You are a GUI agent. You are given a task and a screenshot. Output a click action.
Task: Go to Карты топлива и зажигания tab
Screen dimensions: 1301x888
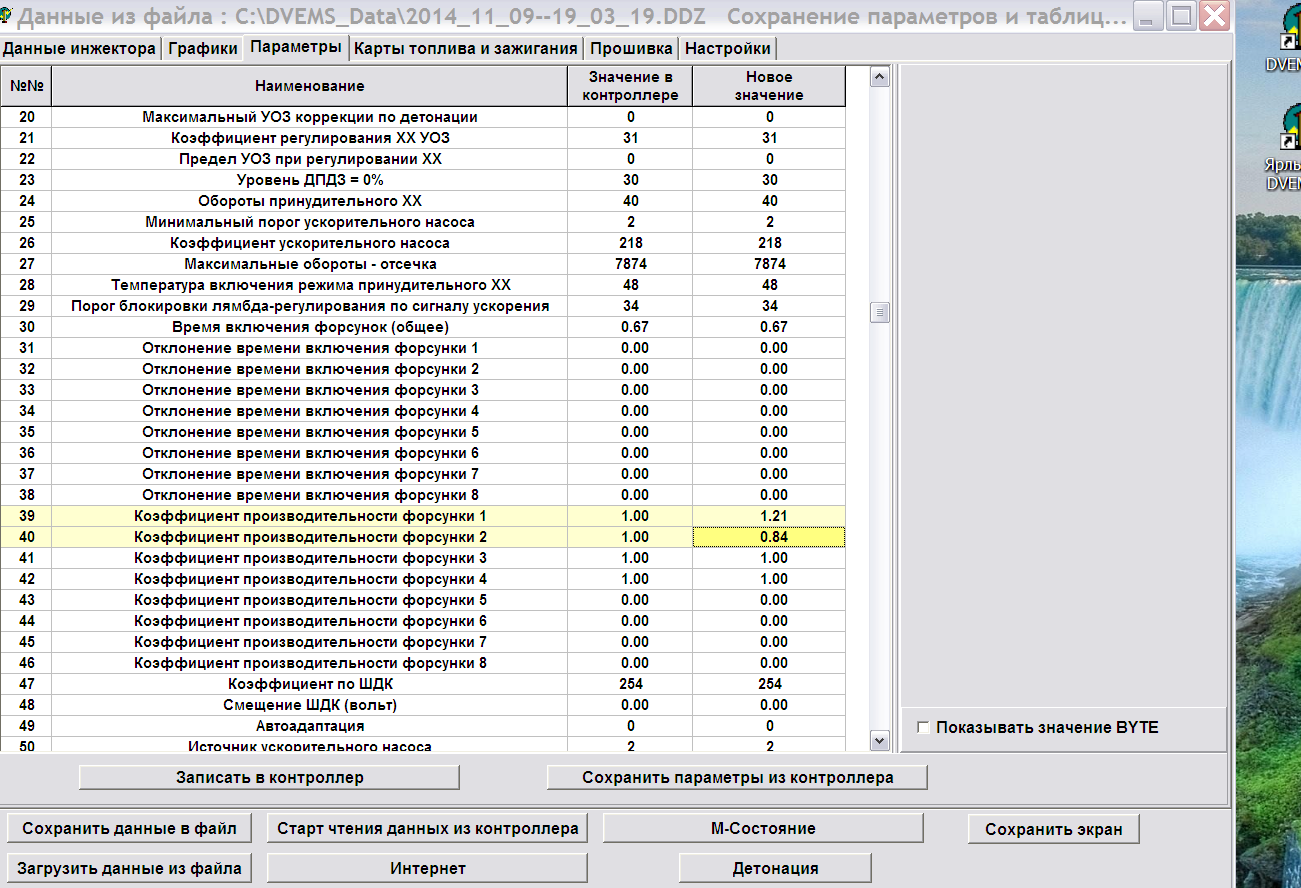tap(466, 48)
